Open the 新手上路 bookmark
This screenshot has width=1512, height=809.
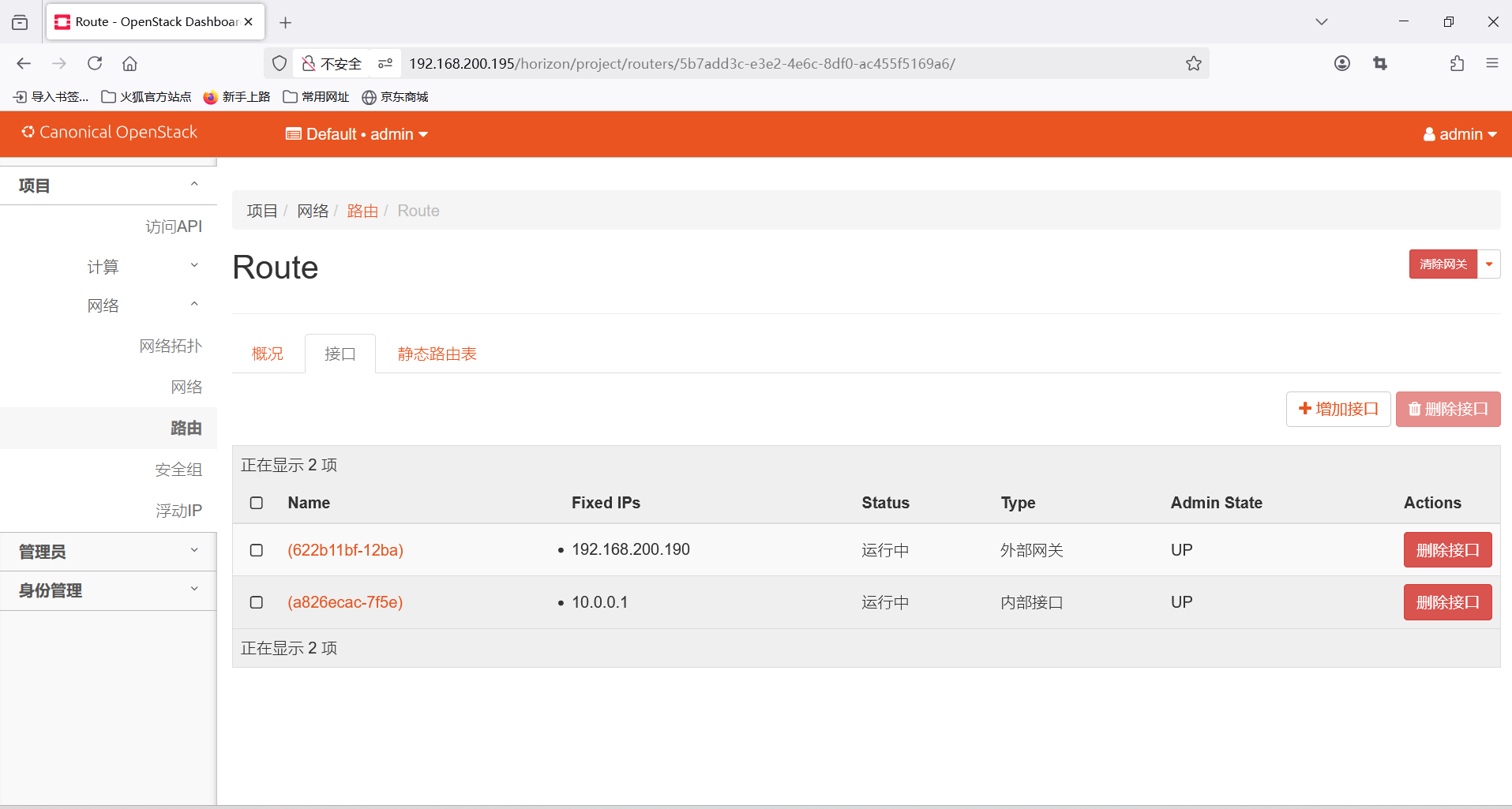tap(237, 96)
